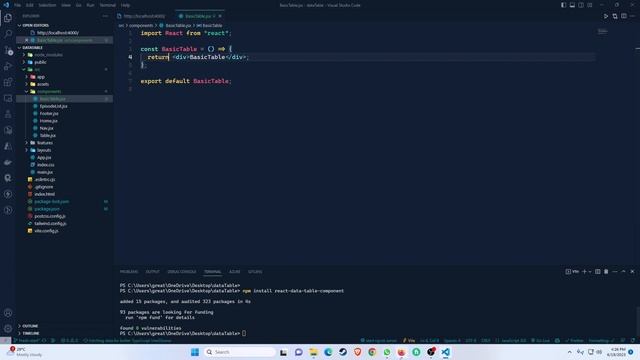Open the File menu
The width and height of the screenshot is (640, 360).
coord(18,5)
